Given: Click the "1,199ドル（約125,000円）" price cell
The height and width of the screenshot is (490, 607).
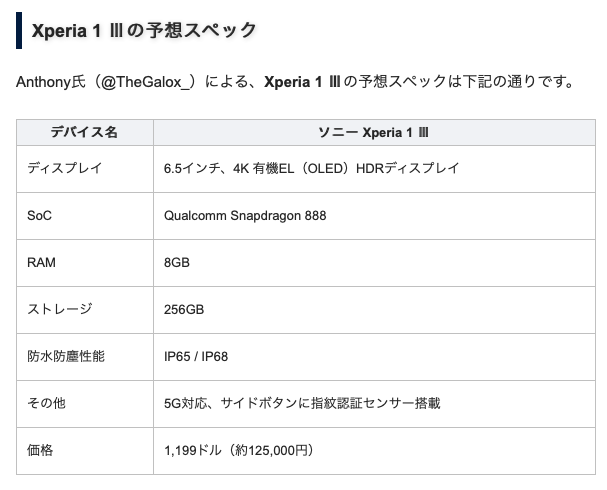Looking at the screenshot, I should (x=239, y=450).
